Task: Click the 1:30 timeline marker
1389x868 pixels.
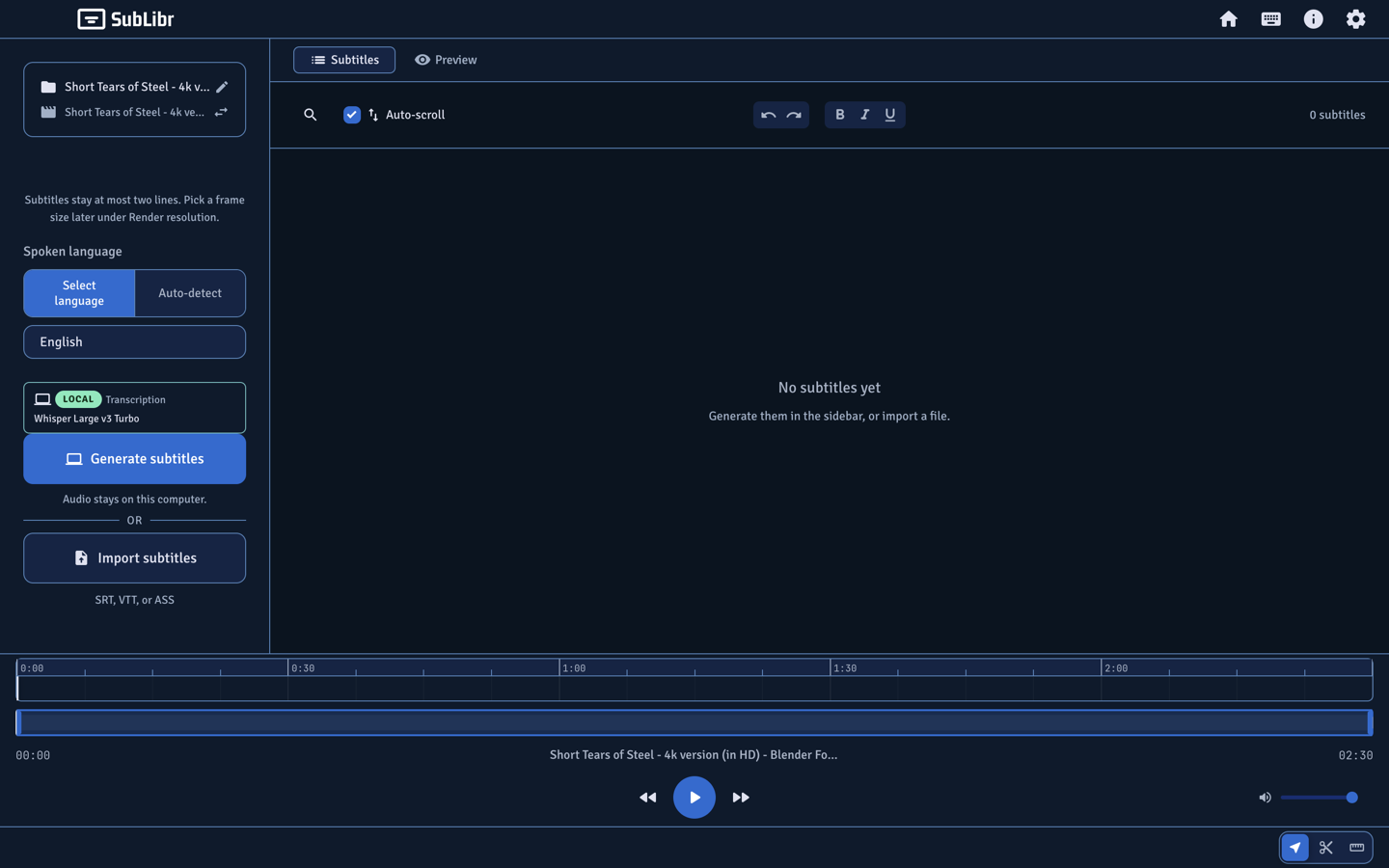Action: point(845,668)
